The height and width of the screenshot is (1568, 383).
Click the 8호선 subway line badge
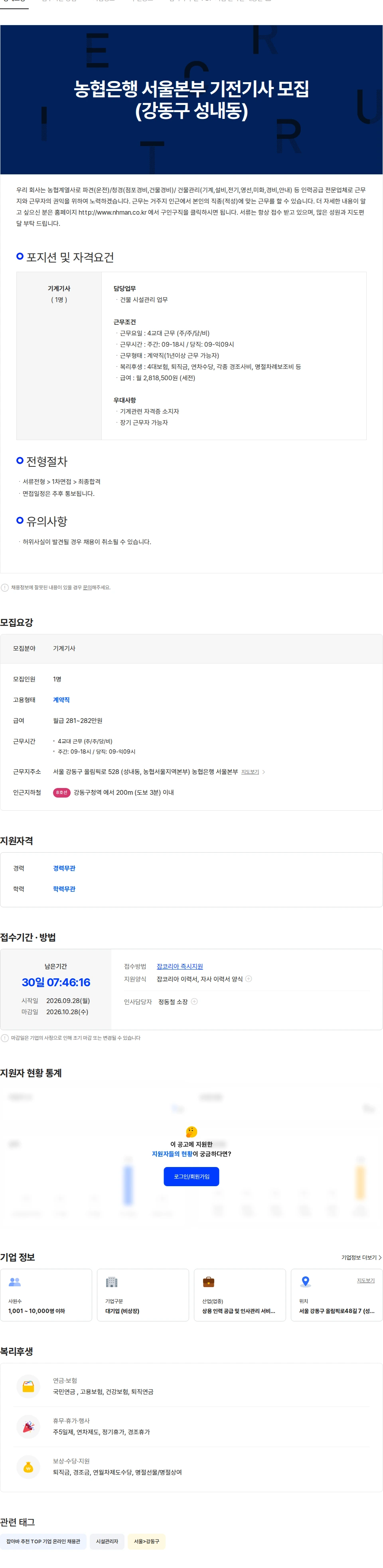(x=61, y=792)
